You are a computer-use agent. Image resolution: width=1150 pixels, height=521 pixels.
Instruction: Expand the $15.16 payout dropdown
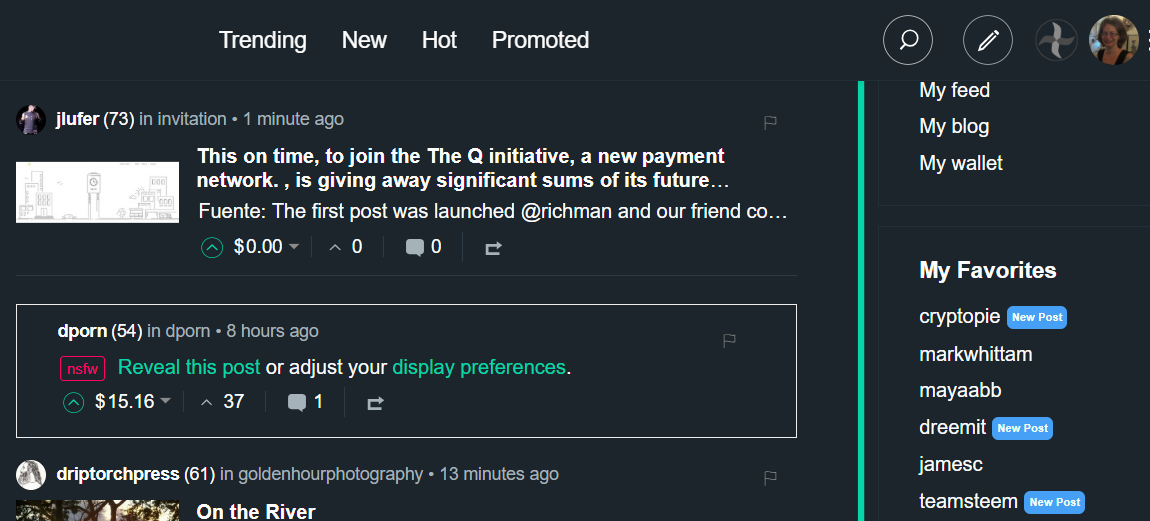tap(166, 402)
